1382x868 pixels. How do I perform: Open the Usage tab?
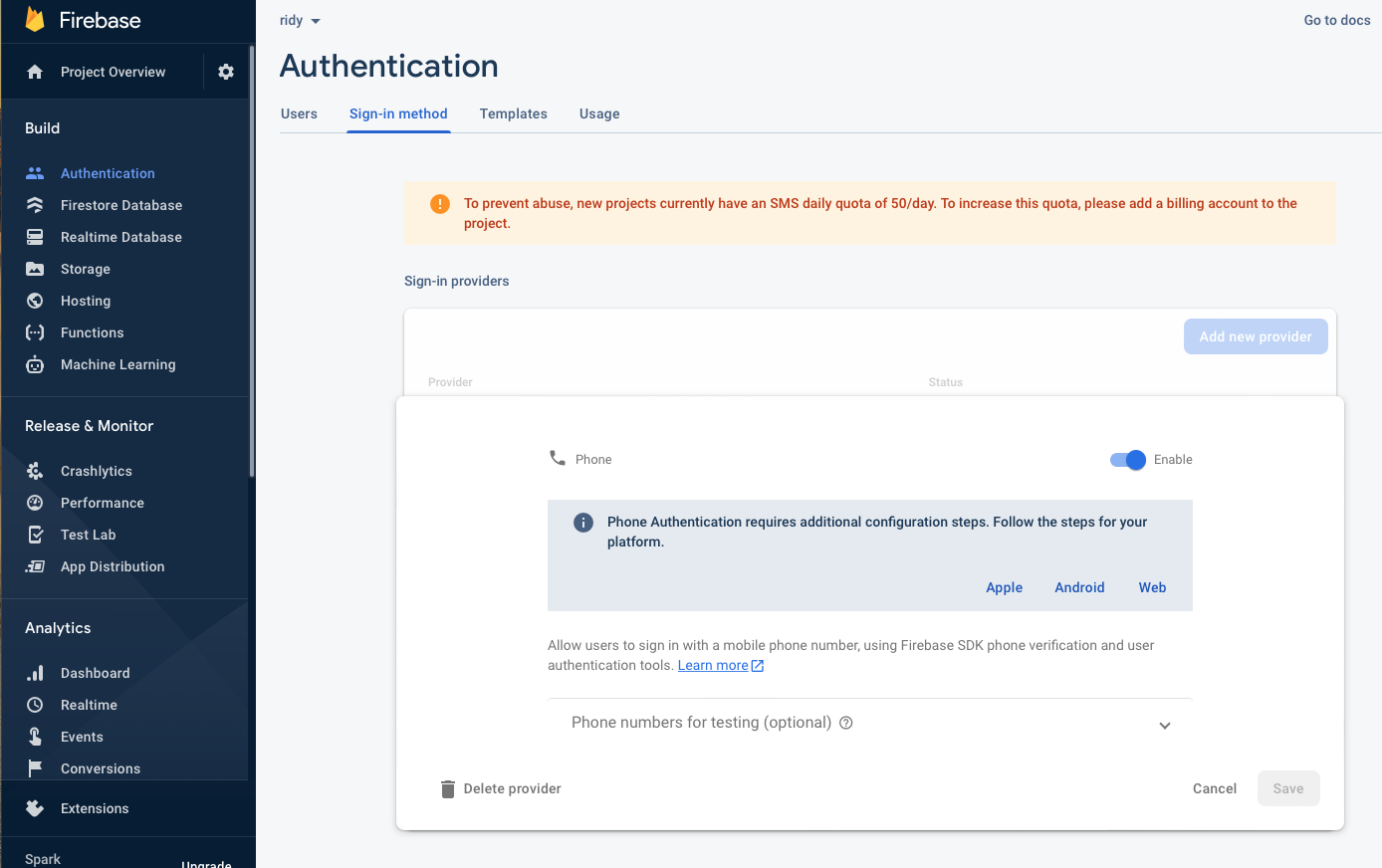coord(599,113)
